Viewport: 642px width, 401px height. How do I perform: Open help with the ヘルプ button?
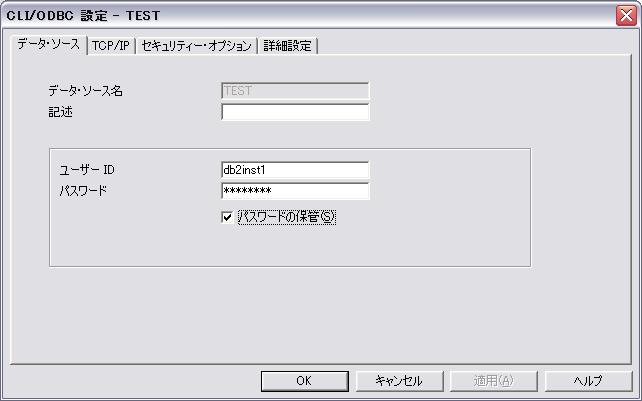pos(588,381)
